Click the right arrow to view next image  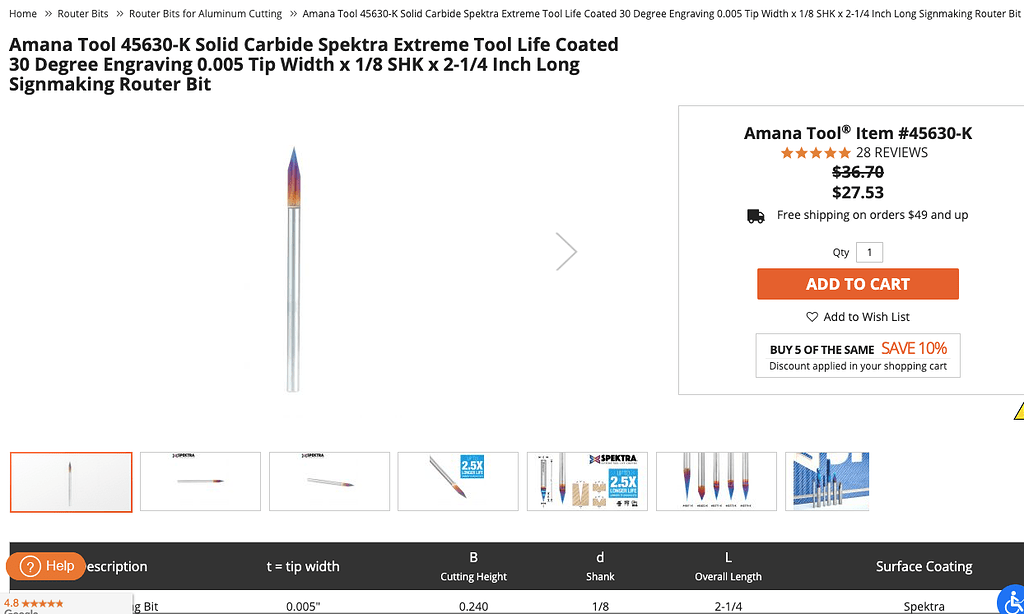566,252
